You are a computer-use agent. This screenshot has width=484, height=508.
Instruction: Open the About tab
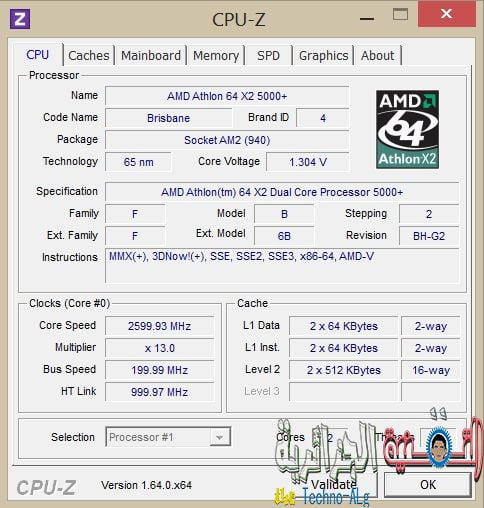[x=378, y=56]
